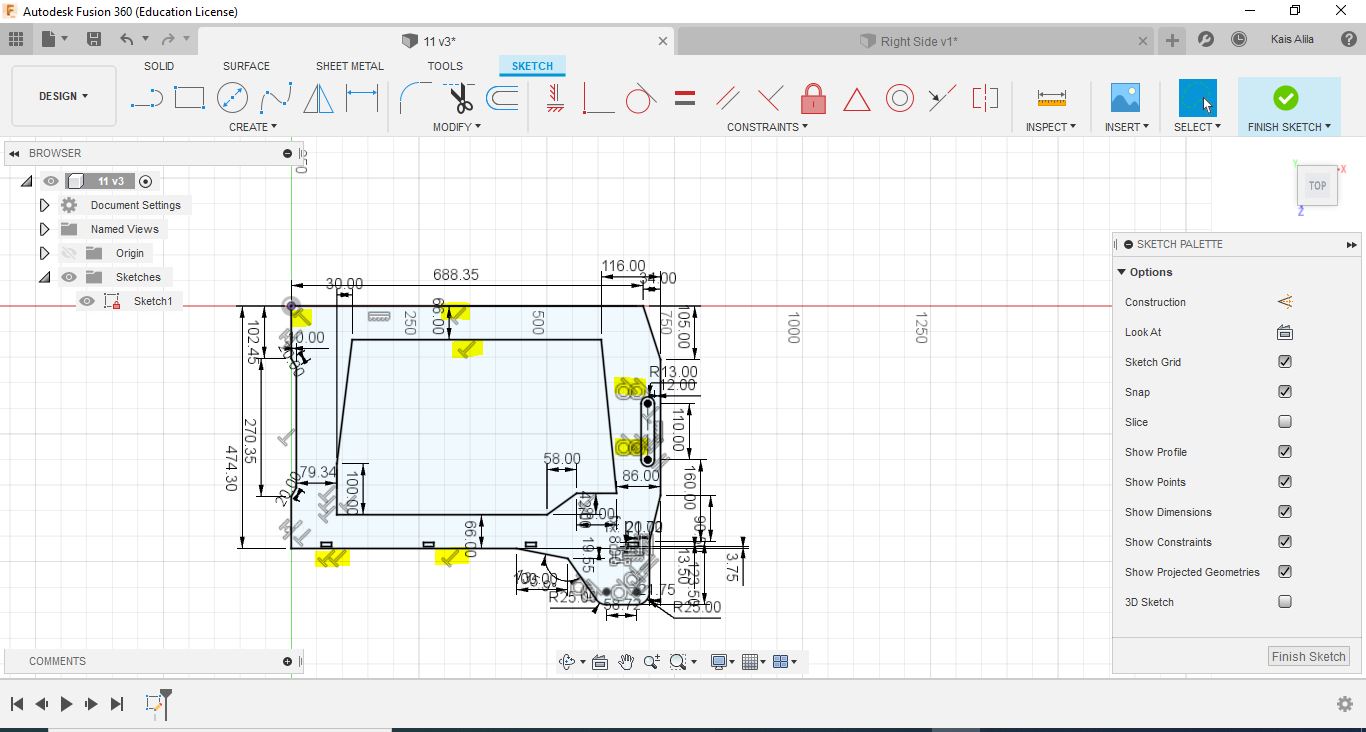
Task: Apply the Midpoint triangle constraint
Action: [x=856, y=99]
